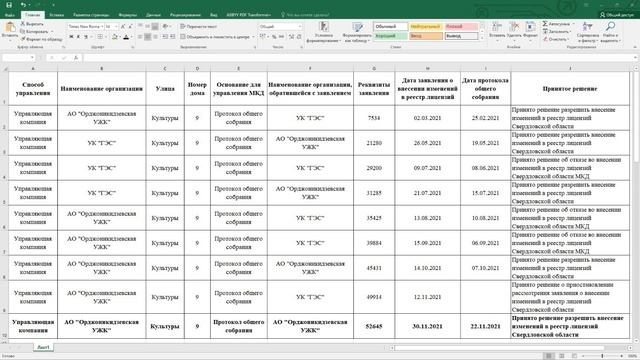Viewport: 640px width, 360px height.
Task: Increase font size with large A
Action: [x=123, y=27]
